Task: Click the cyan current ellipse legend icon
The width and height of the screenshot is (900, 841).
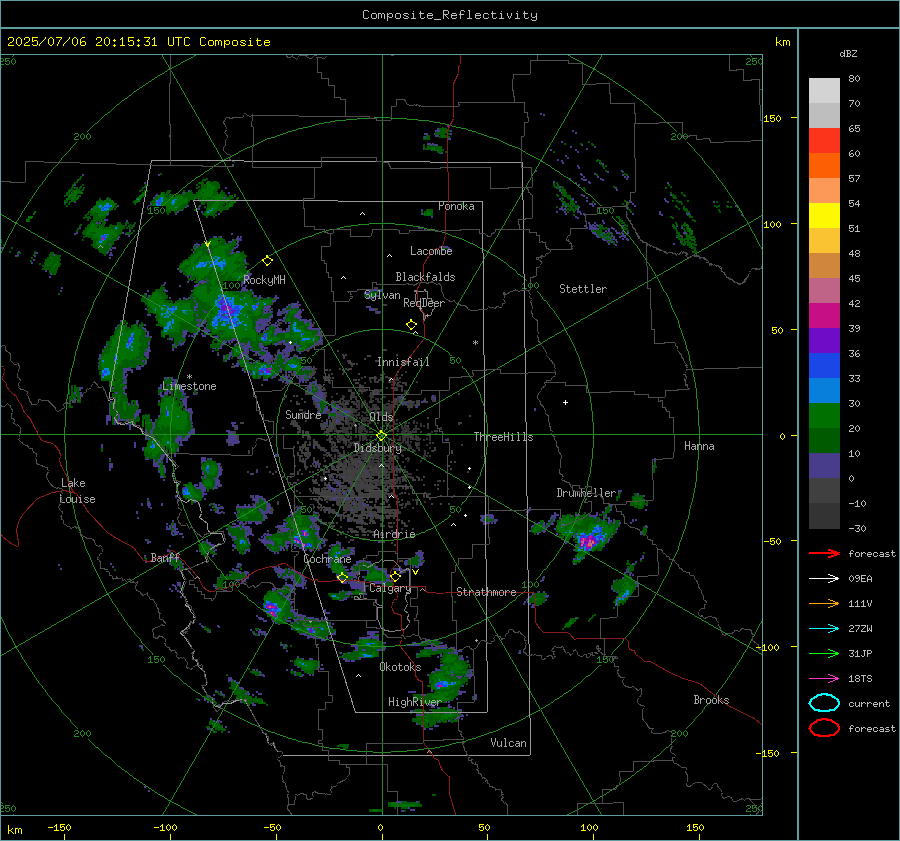Action: click(x=824, y=703)
